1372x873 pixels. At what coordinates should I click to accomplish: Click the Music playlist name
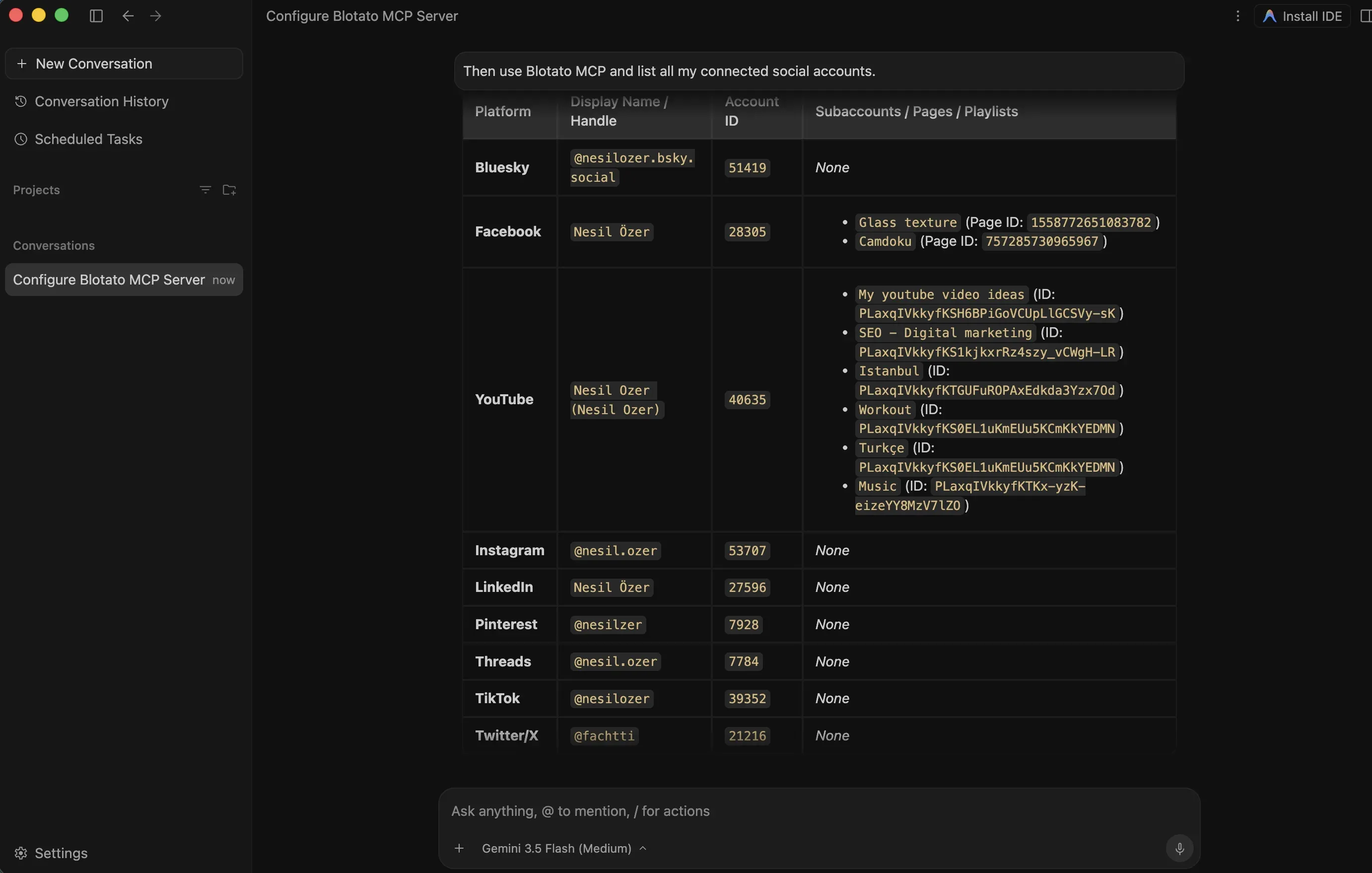click(x=878, y=486)
